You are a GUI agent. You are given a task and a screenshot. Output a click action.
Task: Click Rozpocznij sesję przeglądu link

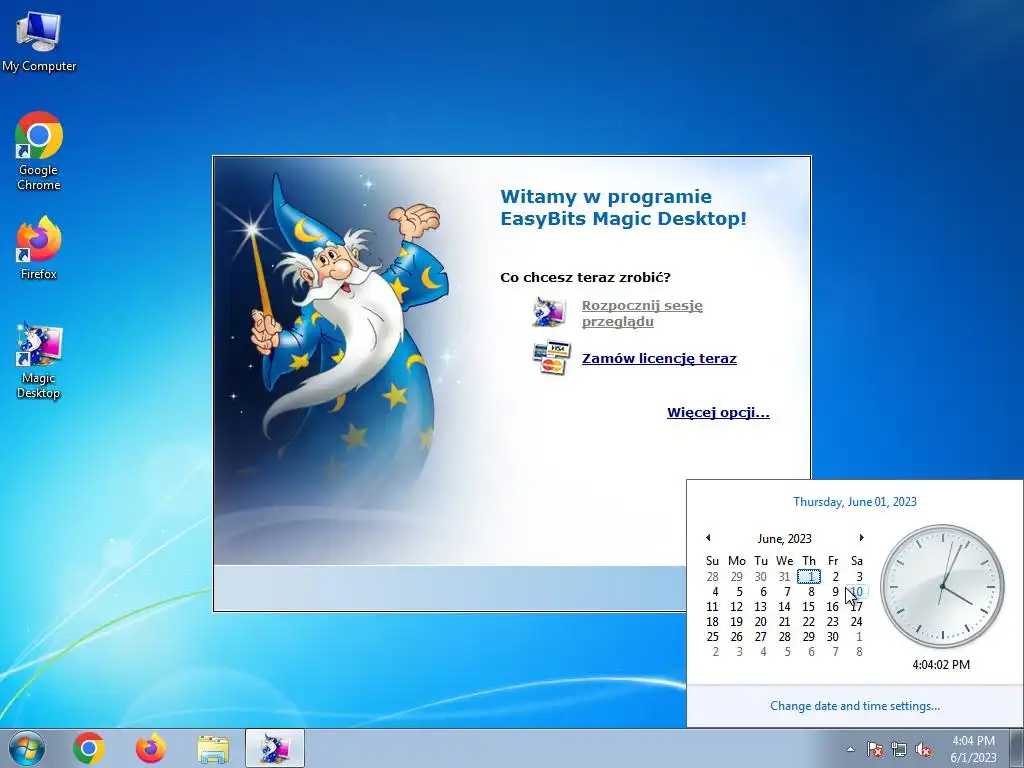click(x=642, y=313)
